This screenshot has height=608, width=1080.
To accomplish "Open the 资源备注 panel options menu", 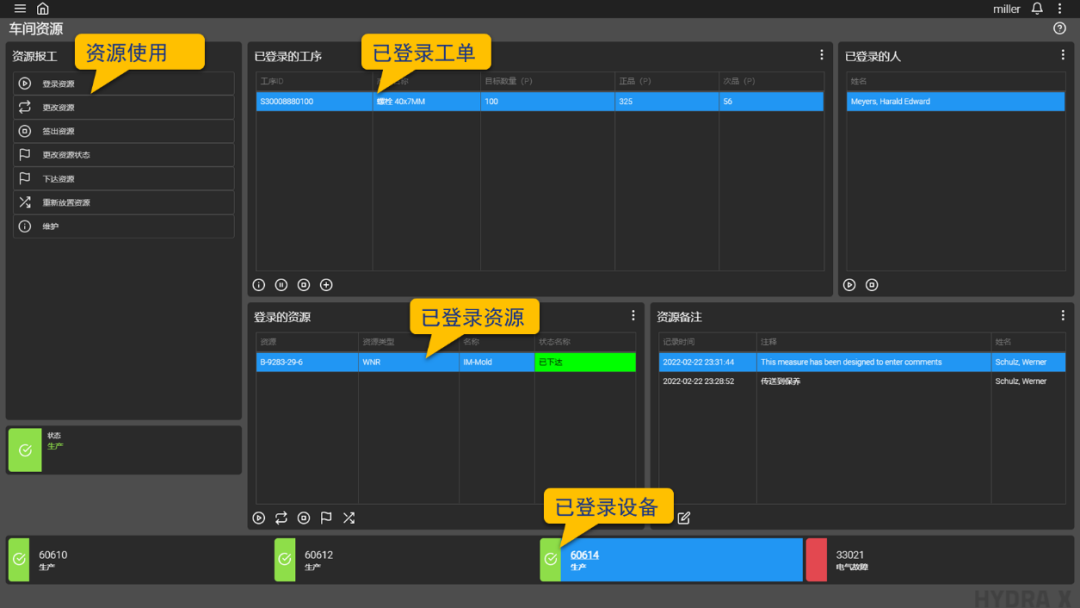I will tap(1063, 315).
